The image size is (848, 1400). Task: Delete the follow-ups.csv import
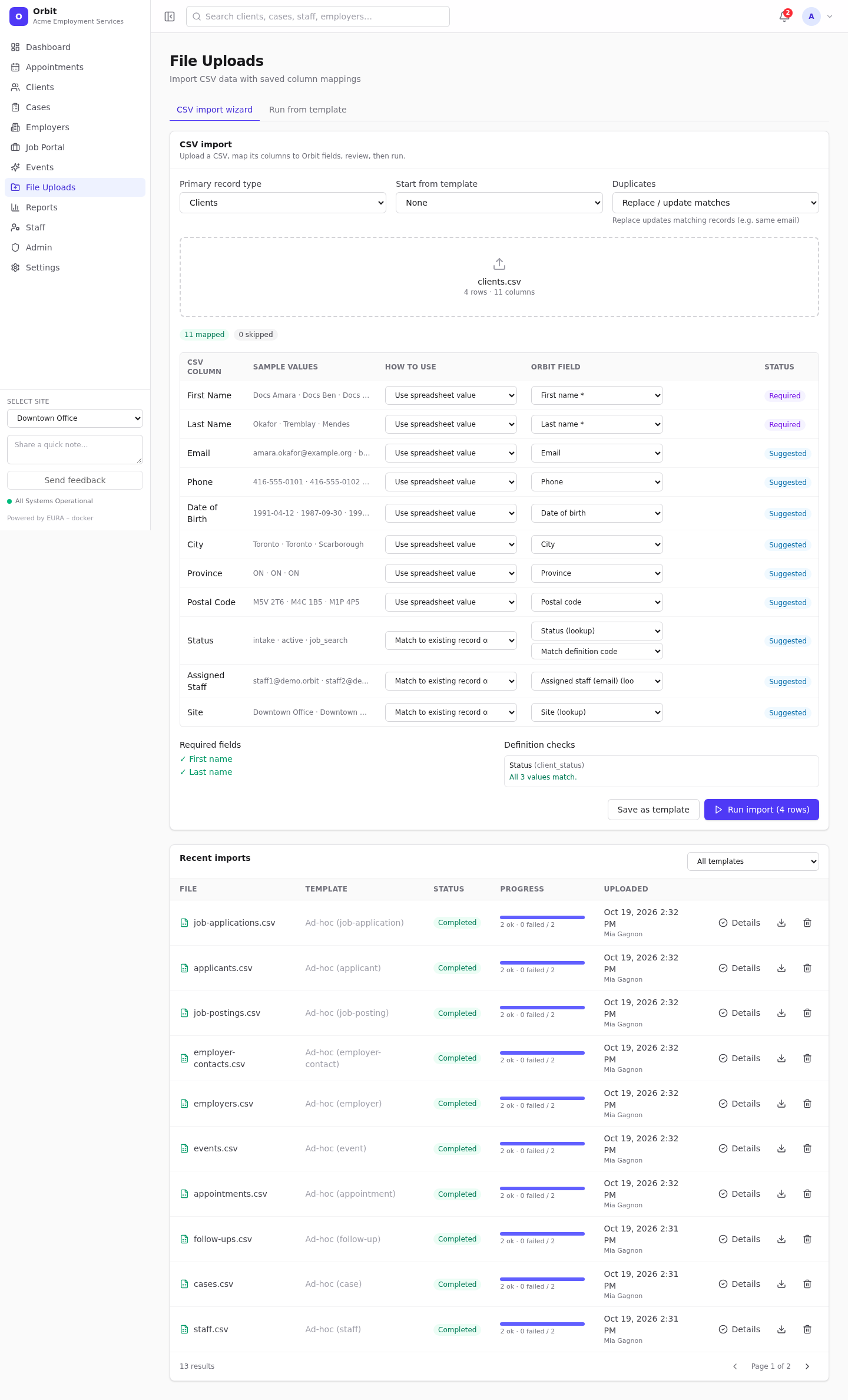[x=807, y=1239]
